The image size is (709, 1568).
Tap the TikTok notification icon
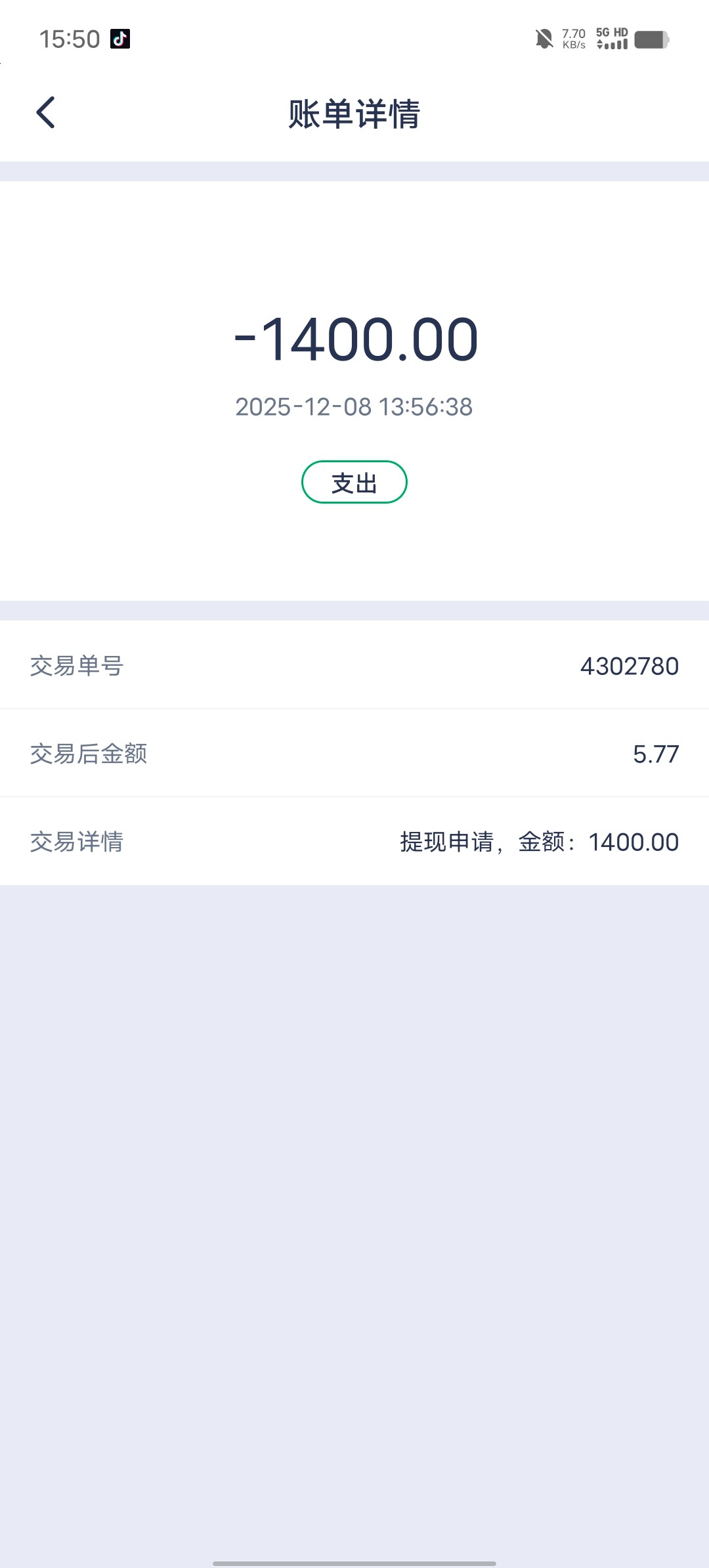120,39
